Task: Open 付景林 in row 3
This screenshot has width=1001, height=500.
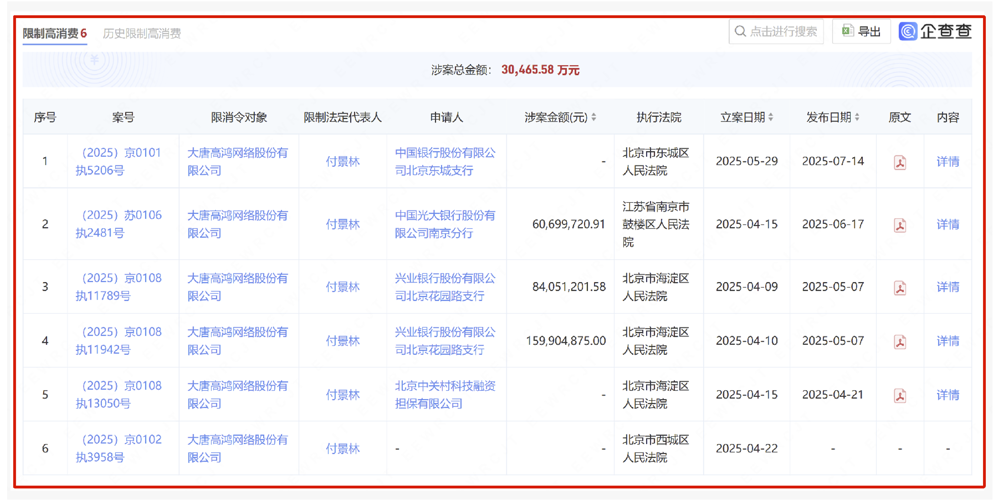Action: coord(343,287)
